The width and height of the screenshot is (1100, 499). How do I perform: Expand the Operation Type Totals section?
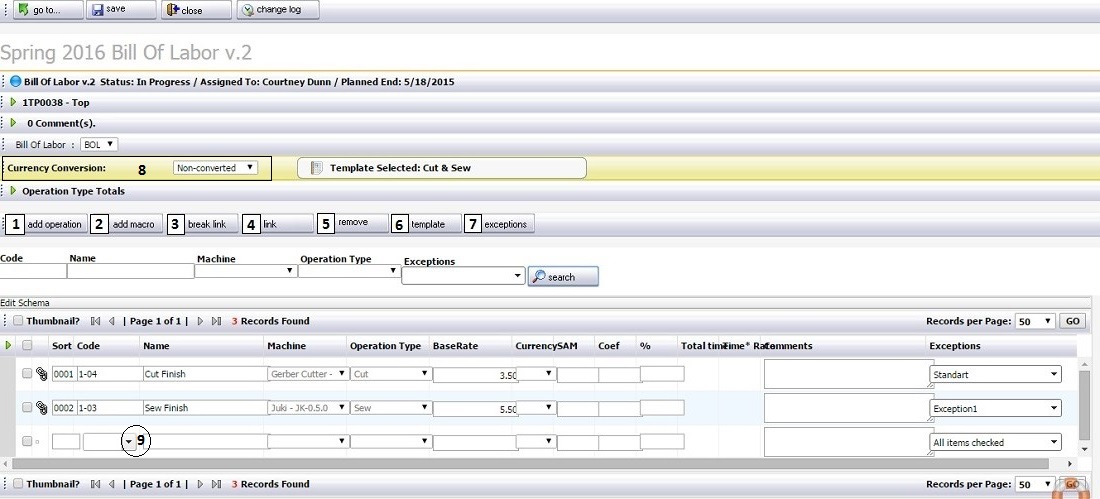click(13, 191)
